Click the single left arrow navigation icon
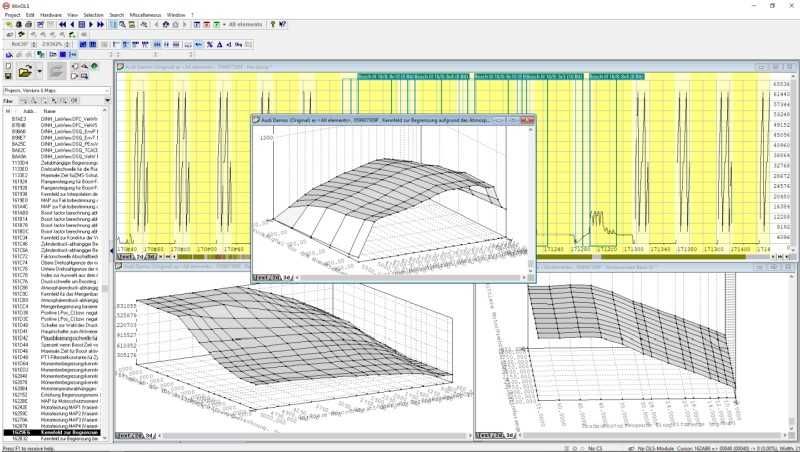Viewport: 800px width, 452px height. click(72, 24)
